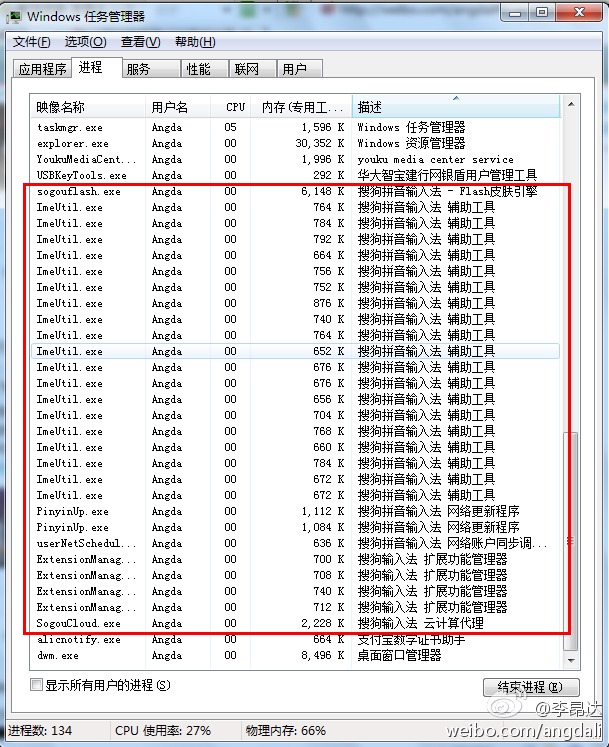Sort by 内存(专用工... column header
609x747 pixels.
tap(301, 107)
